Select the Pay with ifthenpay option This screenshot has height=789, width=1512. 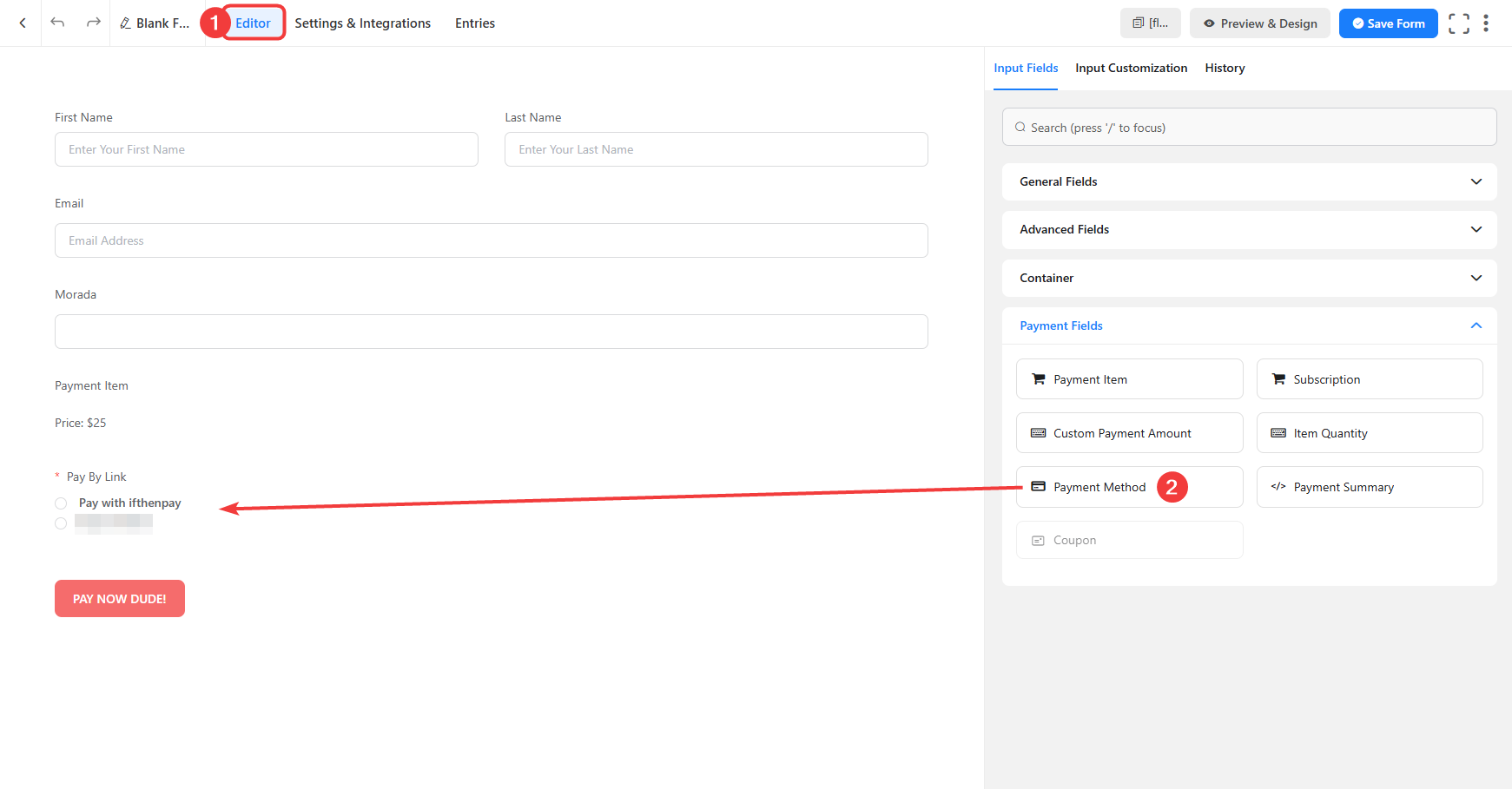61,503
